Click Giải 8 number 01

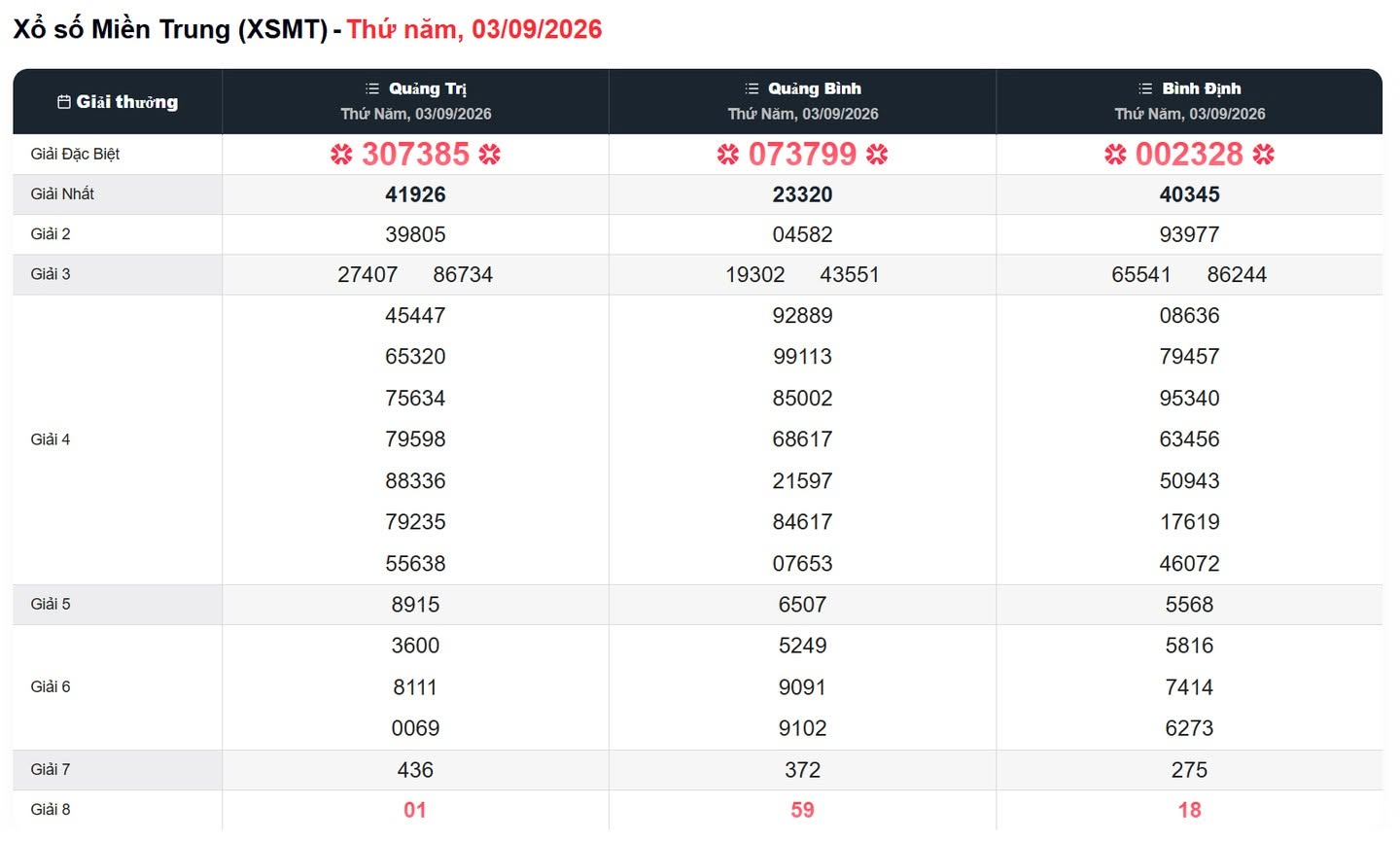pos(415,810)
